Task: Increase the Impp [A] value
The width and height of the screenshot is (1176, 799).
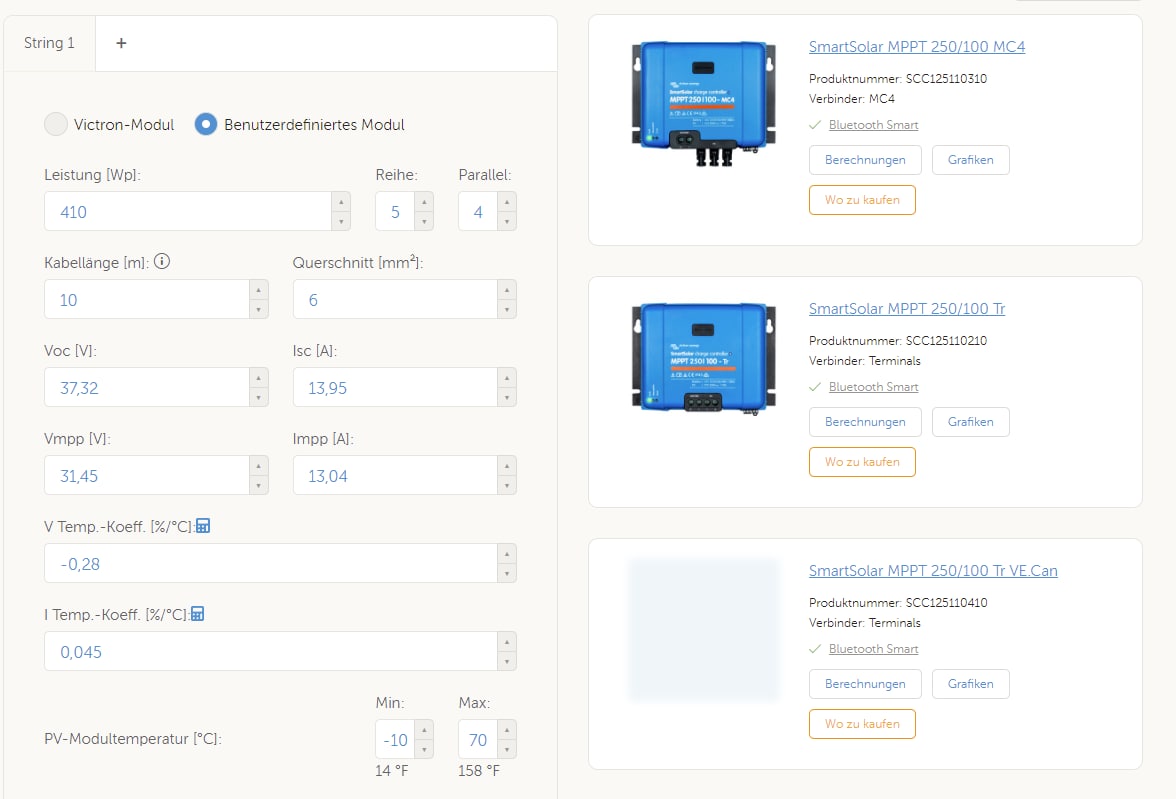Action: (508, 466)
